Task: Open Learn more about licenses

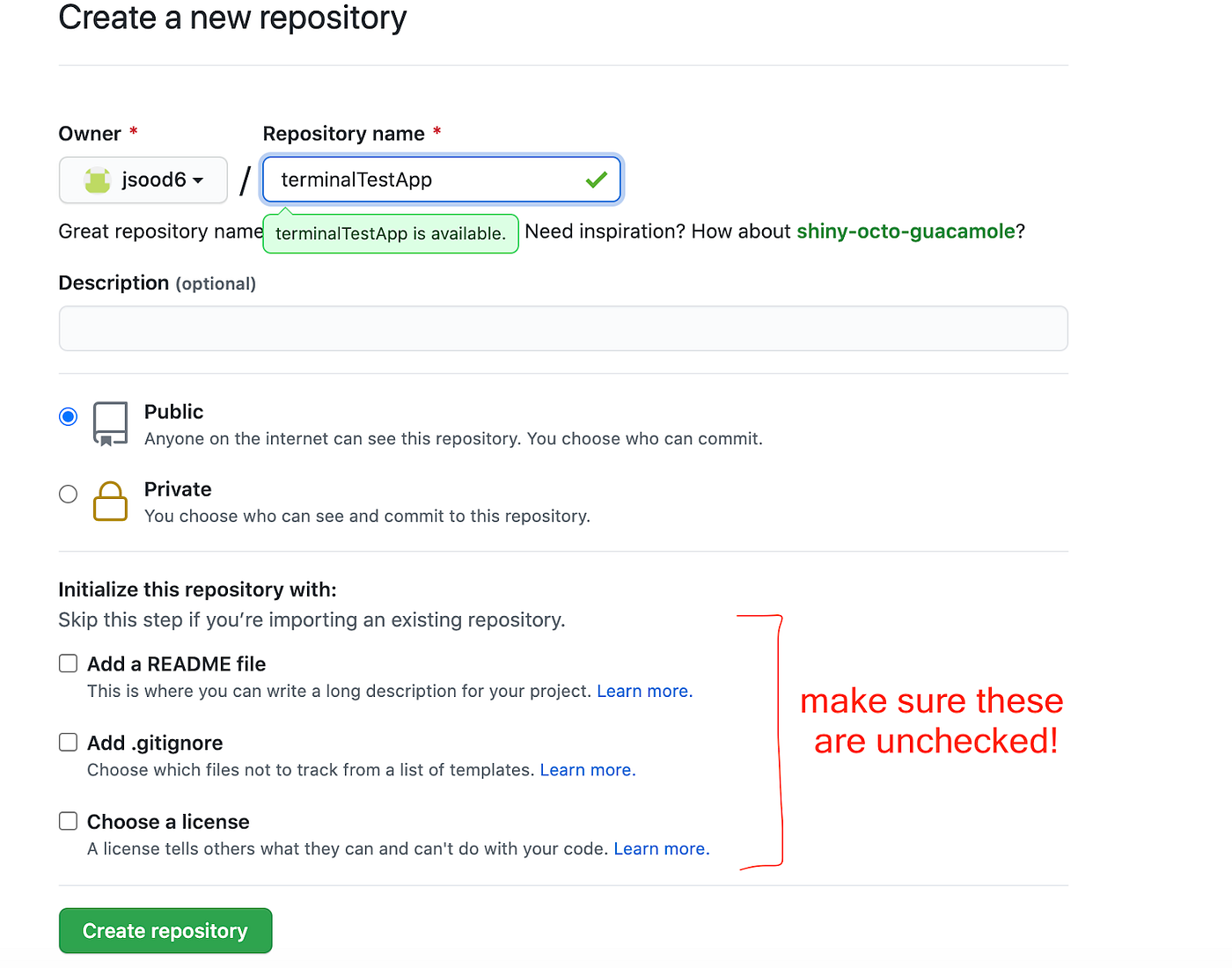Action: pyautogui.click(x=659, y=848)
